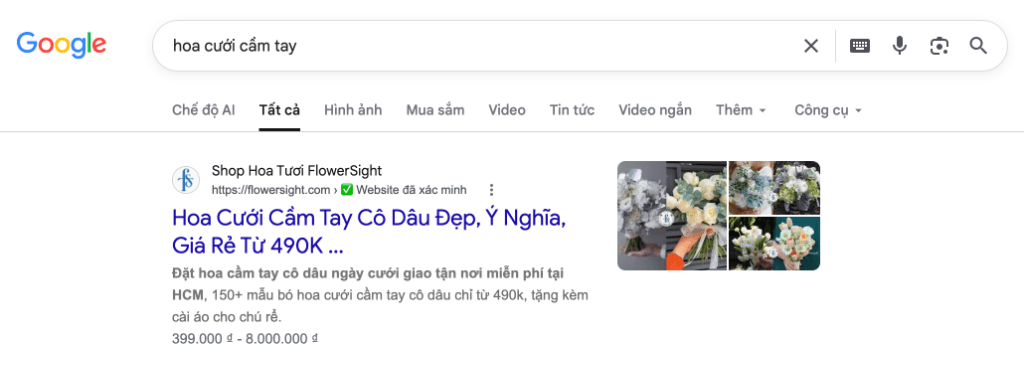Screen dimensions: 1024x367
Task: Expand the Công cụ dropdown
Action: click(828, 110)
